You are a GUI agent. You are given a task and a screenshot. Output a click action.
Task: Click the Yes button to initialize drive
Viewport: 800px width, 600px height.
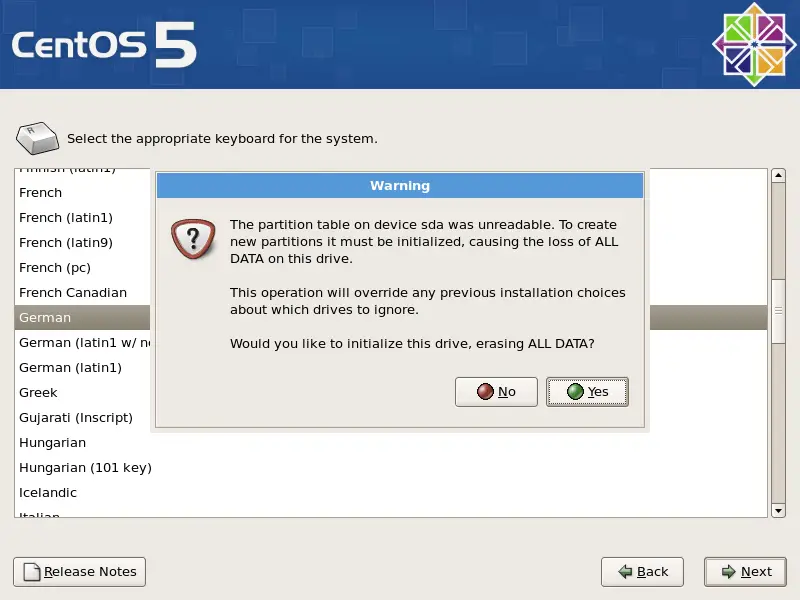coord(587,392)
